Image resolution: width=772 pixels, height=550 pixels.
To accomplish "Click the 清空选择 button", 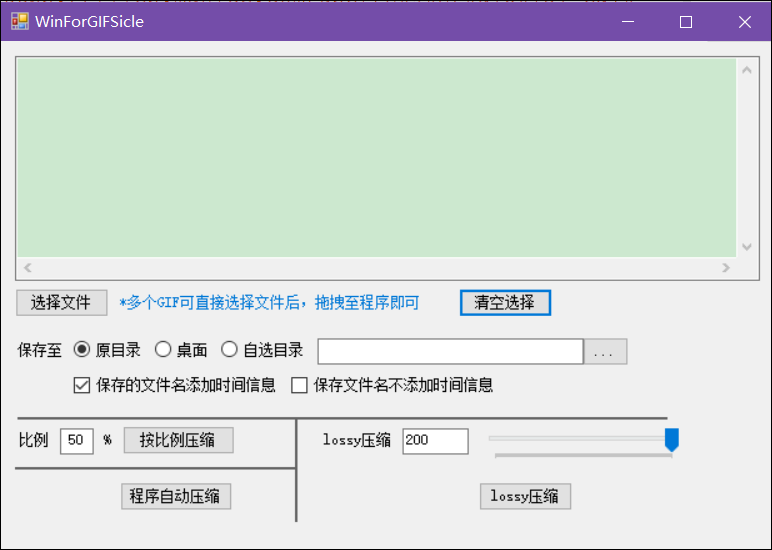I will [x=505, y=302].
